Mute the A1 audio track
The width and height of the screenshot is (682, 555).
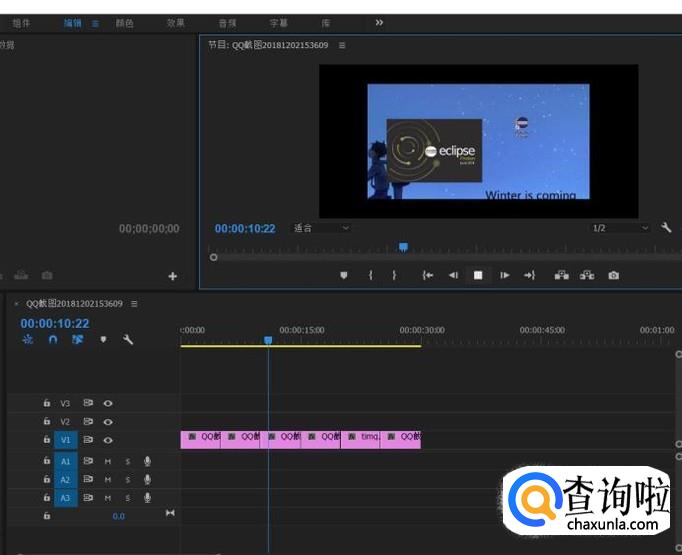(108, 461)
